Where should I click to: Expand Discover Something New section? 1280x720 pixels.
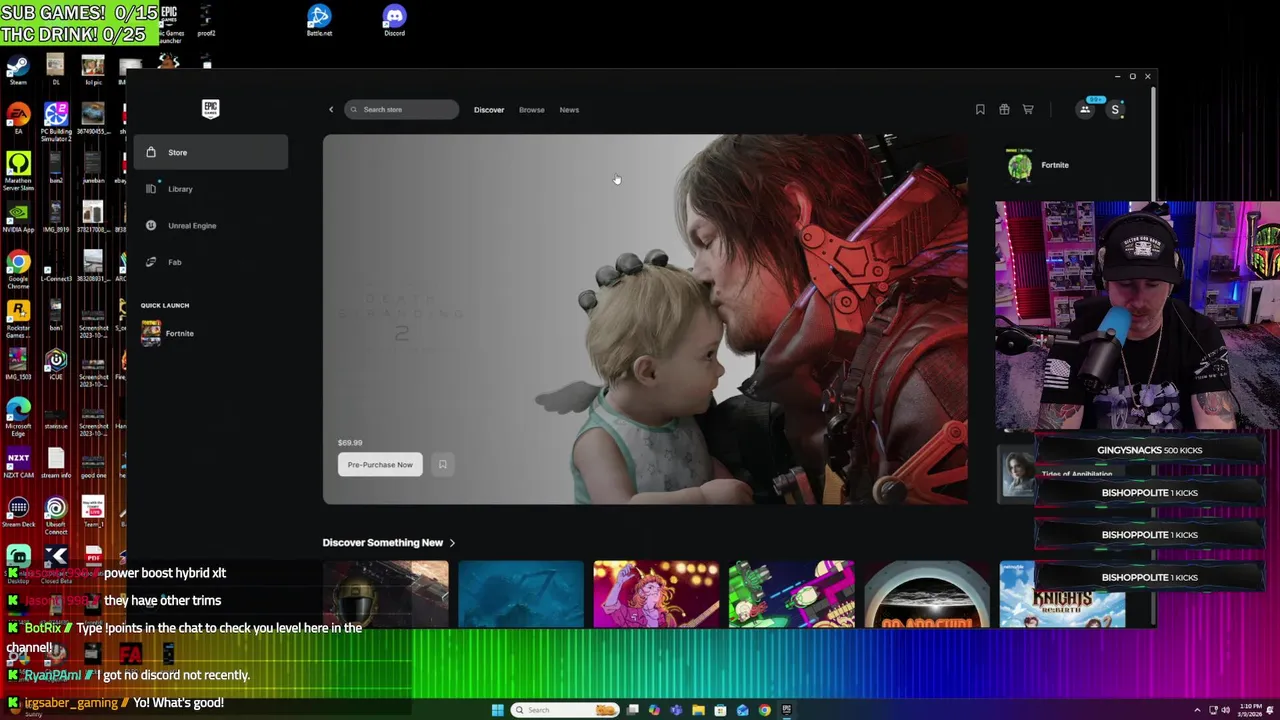click(389, 542)
